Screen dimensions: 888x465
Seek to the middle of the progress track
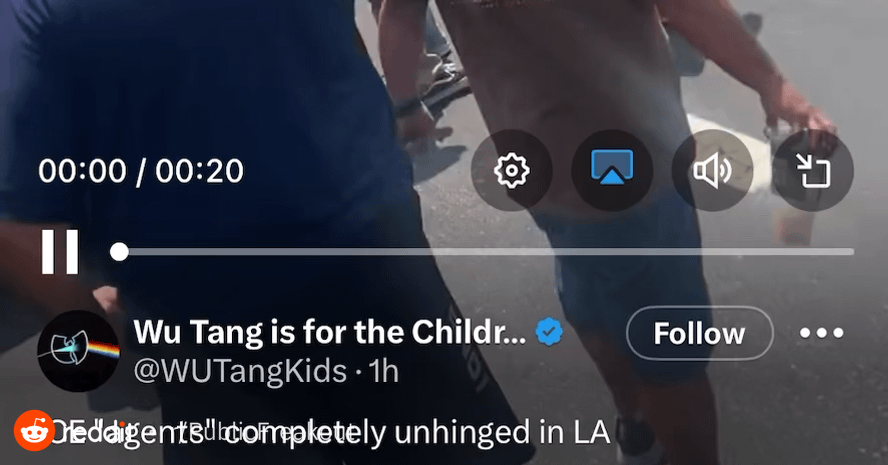[486, 251]
